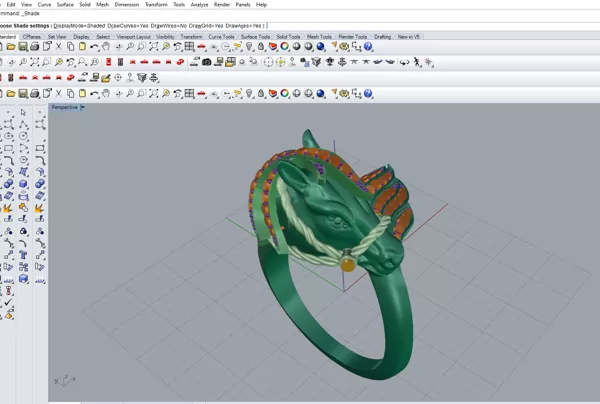The image size is (600, 404).
Task: Toggle the DrawCurves=Yes command option
Action: [x=128, y=26]
